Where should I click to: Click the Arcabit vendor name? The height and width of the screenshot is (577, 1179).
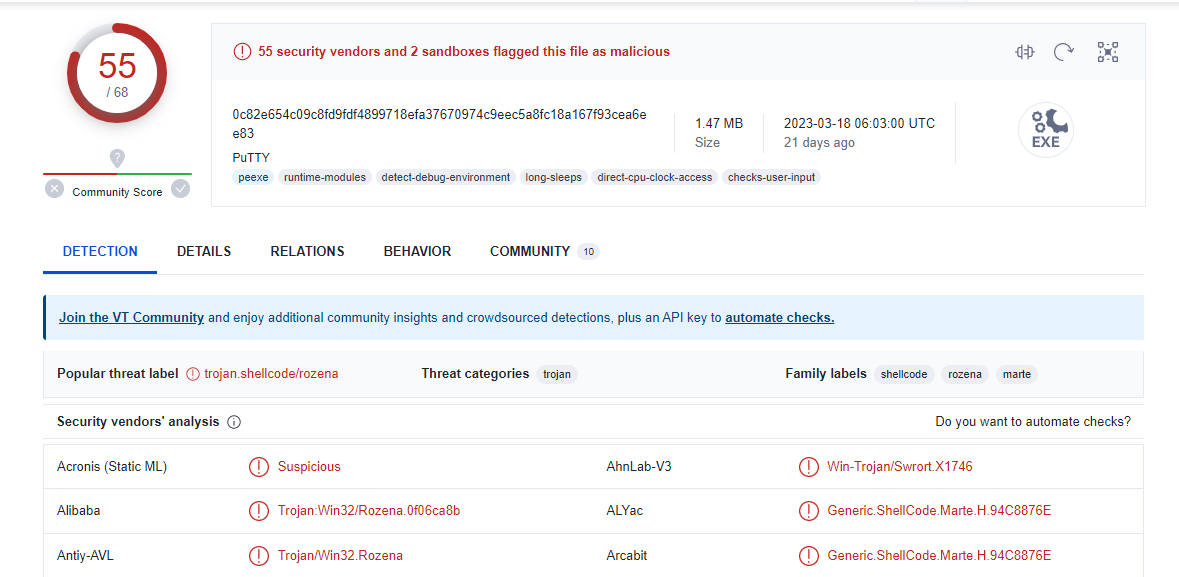[x=626, y=556]
